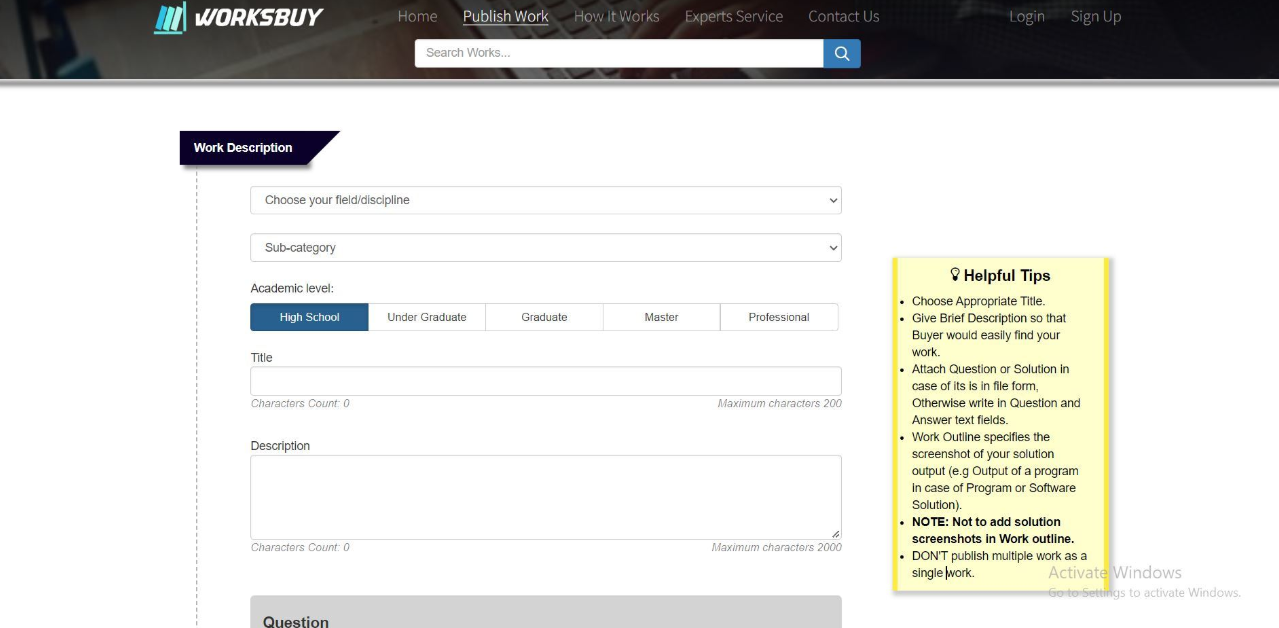Image resolution: width=1279 pixels, height=628 pixels.
Task: Click the Login link
Action: coord(1026,16)
